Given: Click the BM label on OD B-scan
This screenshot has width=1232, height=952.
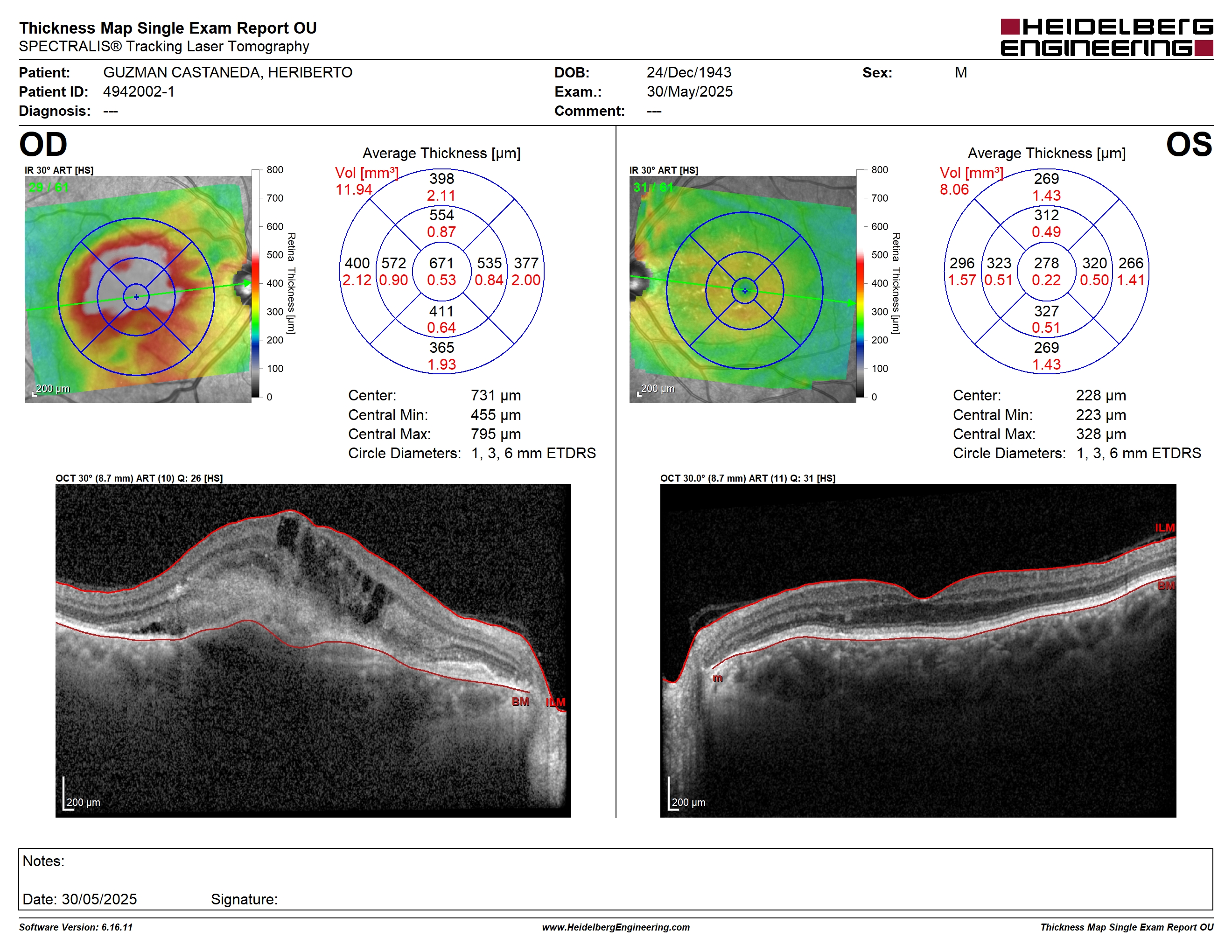Looking at the screenshot, I should [520, 702].
